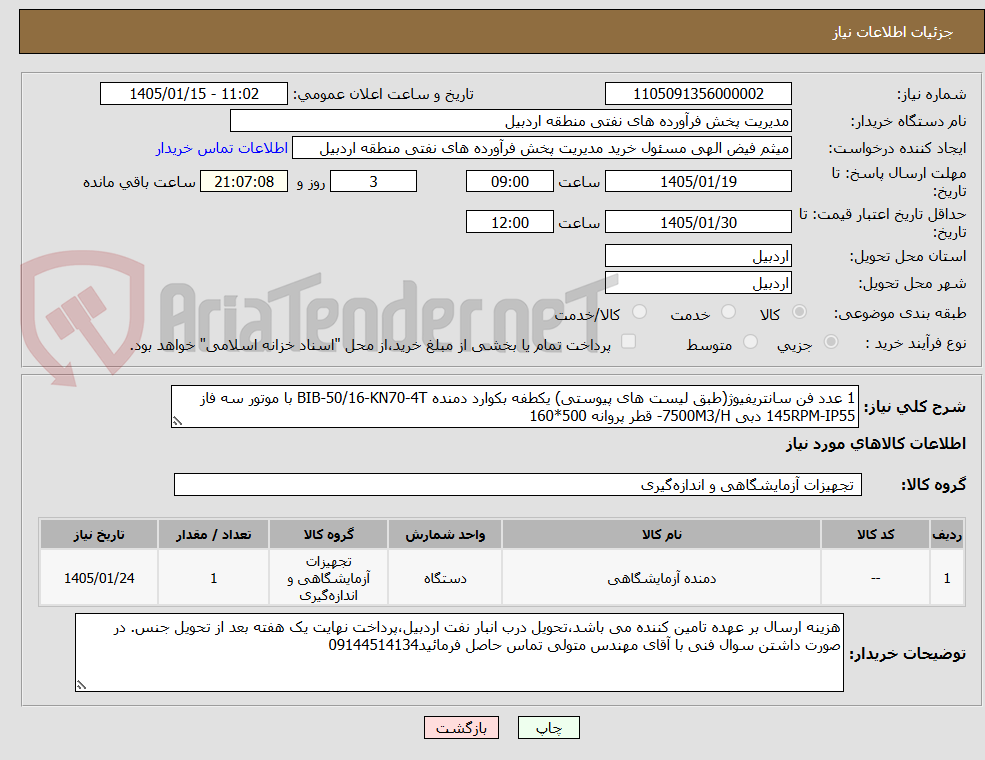Click the ردیف column header

(x=947, y=535)
